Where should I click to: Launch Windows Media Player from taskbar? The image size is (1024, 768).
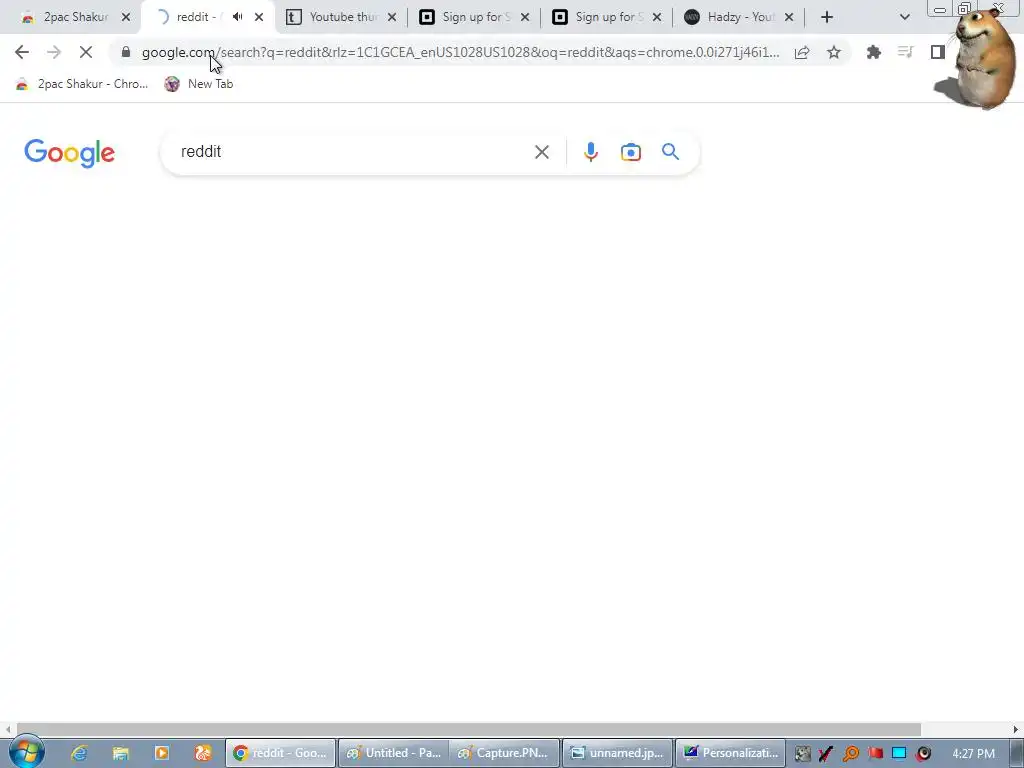[x=162, y=753]
